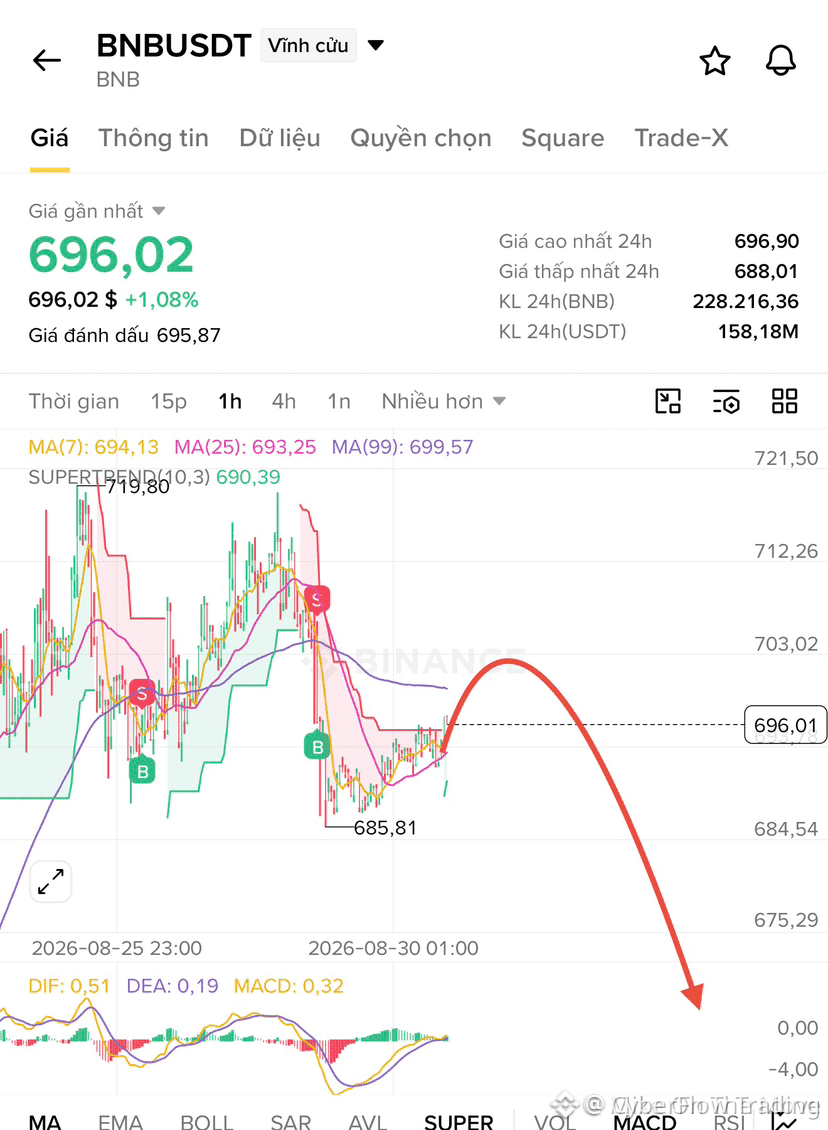Image resolution: width=828 pixels, height=1130 pixels.
Task: Open Dữ liệu tab
Action: (280, 138)
